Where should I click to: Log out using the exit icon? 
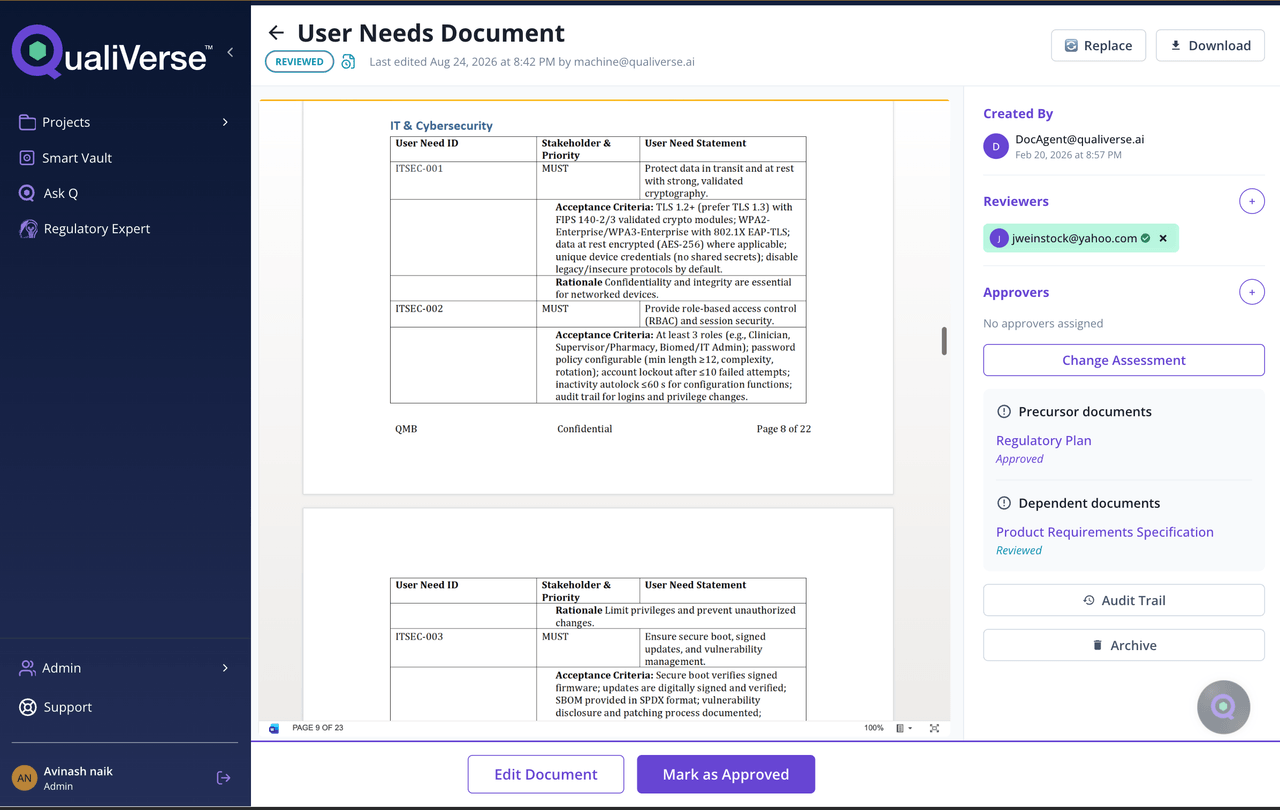(x=223, y=778)
